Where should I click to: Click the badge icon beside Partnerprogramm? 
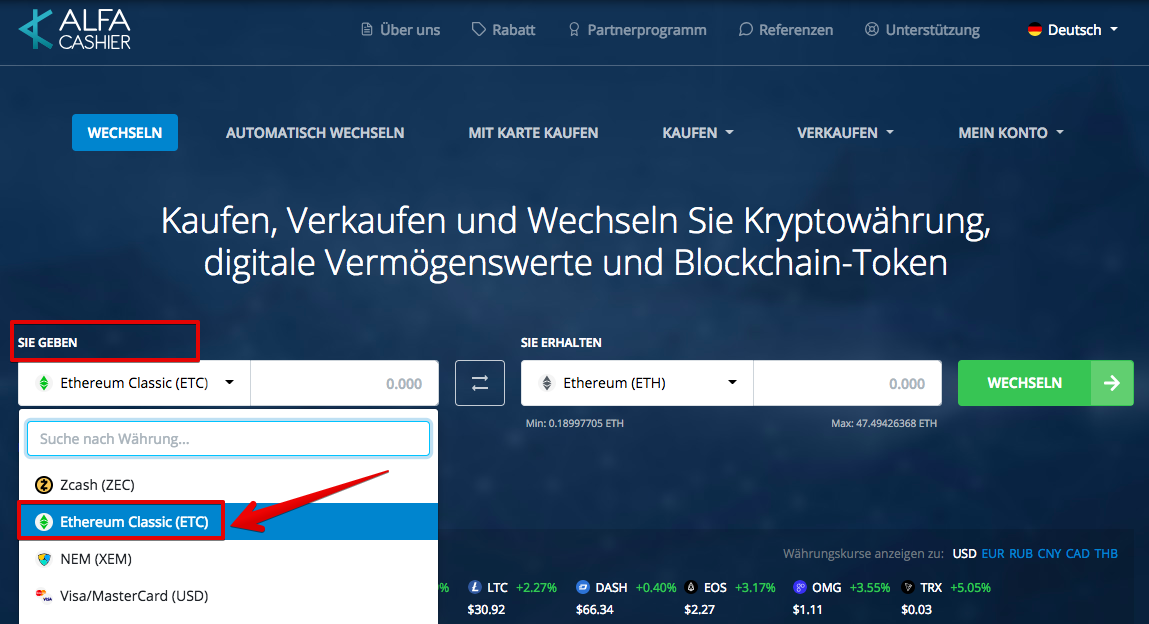coord(574,29)
